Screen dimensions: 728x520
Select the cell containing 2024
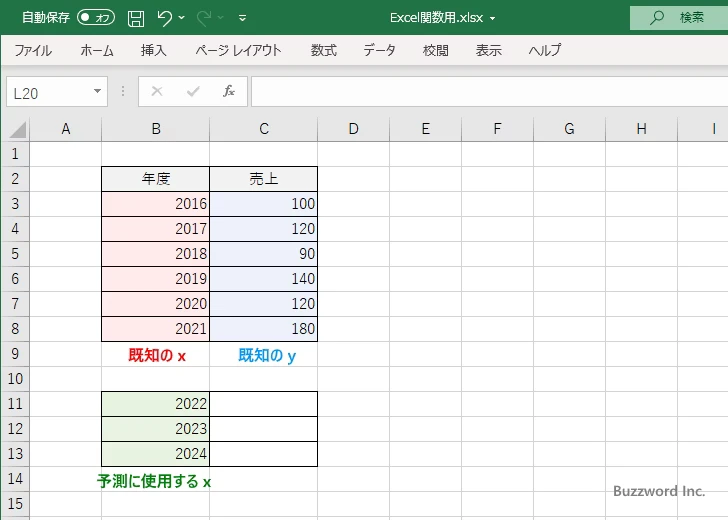click(156, 454)
